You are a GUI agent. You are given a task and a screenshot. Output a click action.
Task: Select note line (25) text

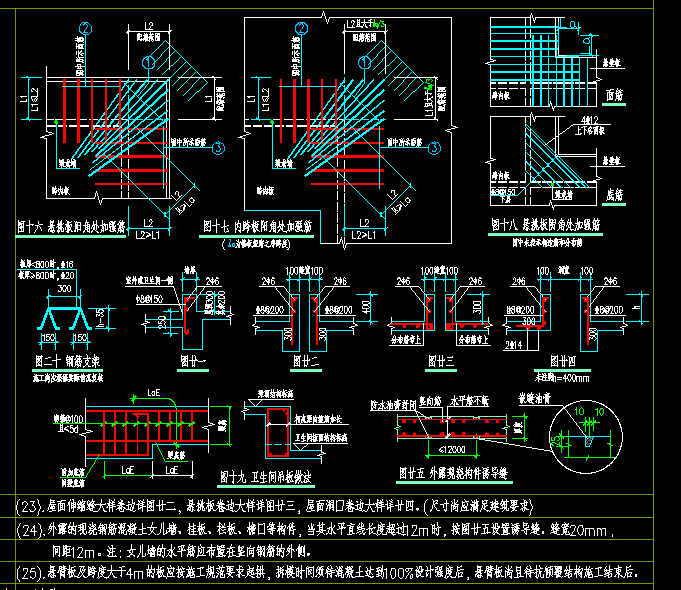click(327, 573)
